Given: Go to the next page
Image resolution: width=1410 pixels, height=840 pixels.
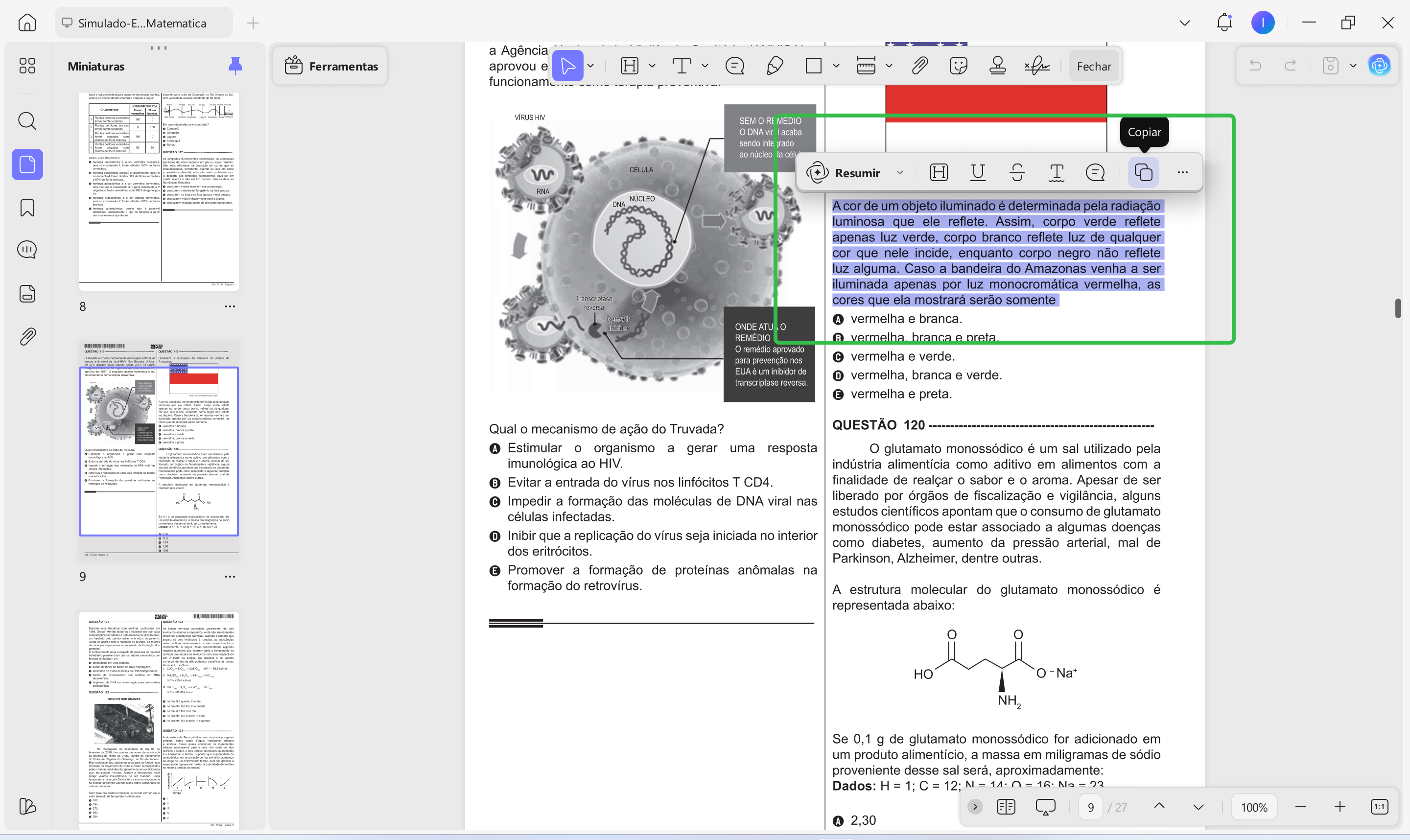Looking at the screenshot, I should 1198,806.
